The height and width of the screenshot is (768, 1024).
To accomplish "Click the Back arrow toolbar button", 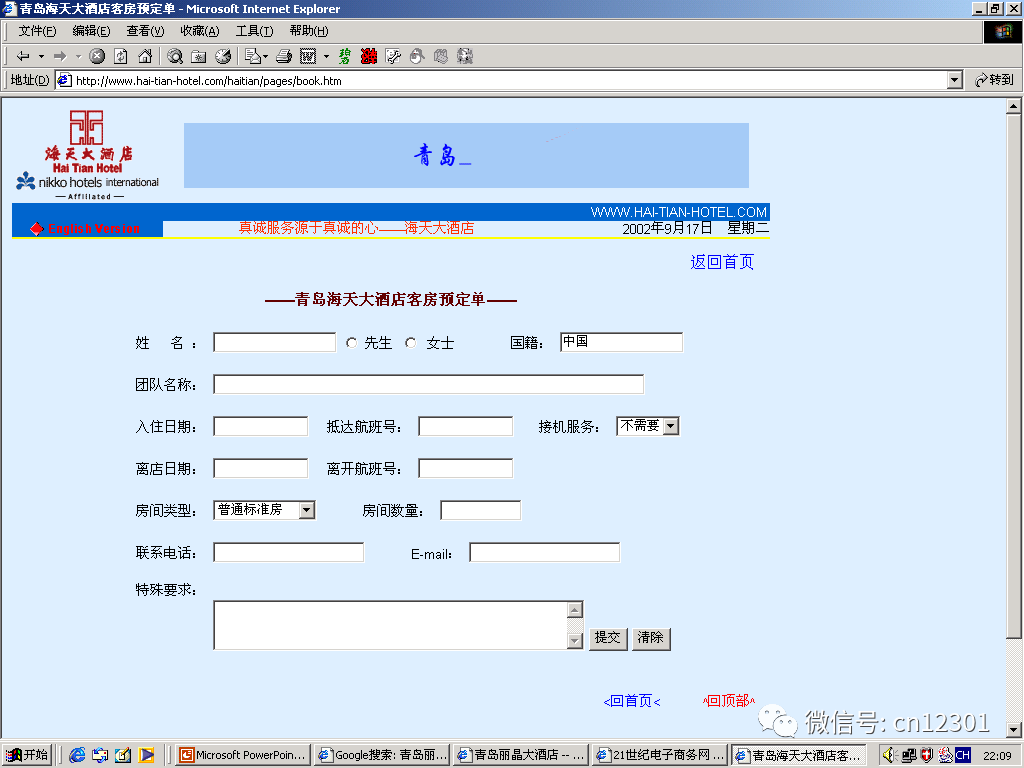I will pos(23,56).
